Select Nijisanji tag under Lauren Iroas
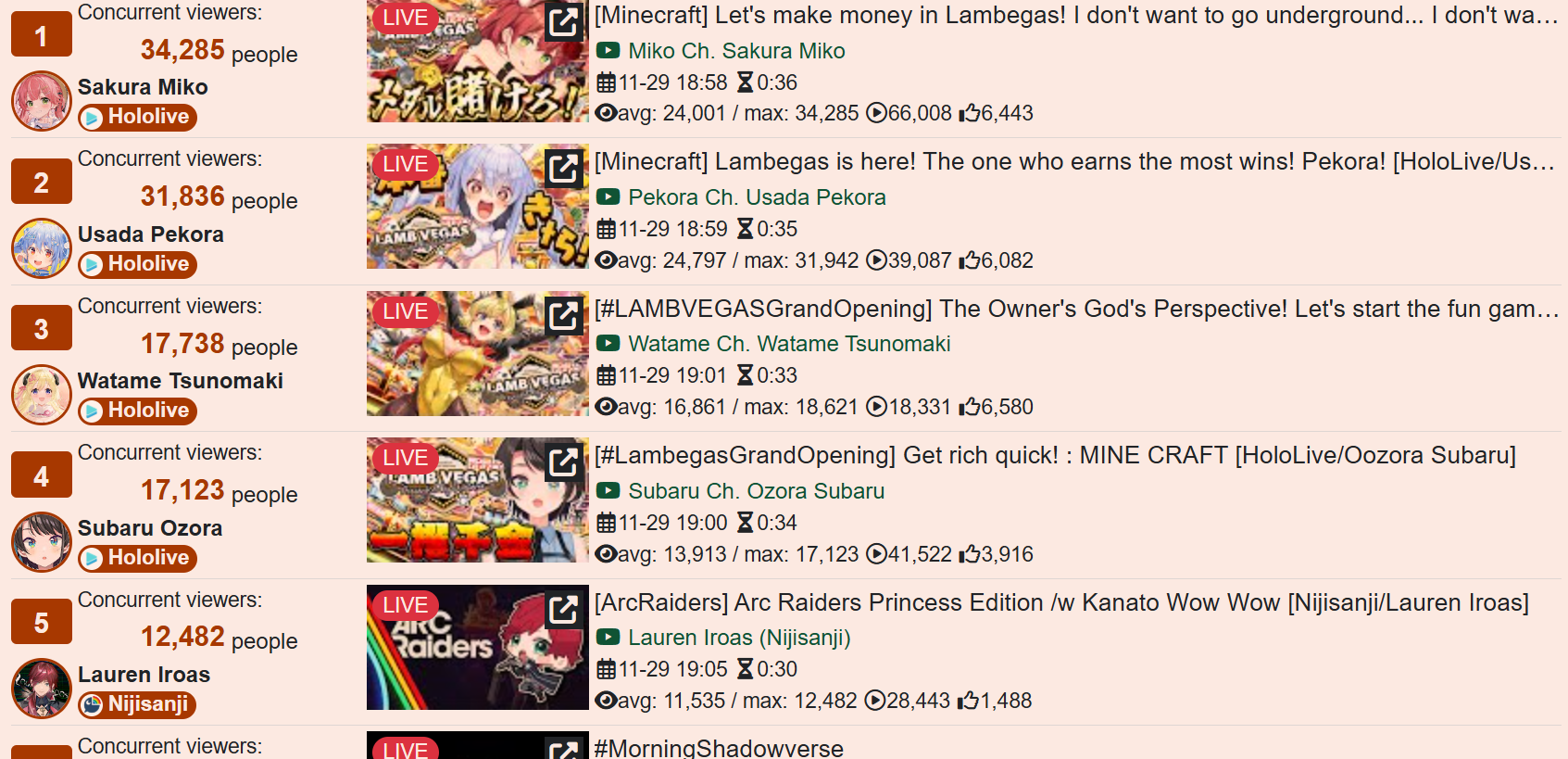Image resolution: width=1568 pixels, height=759 pixels. pyautogui.click(x=137, y=704)
